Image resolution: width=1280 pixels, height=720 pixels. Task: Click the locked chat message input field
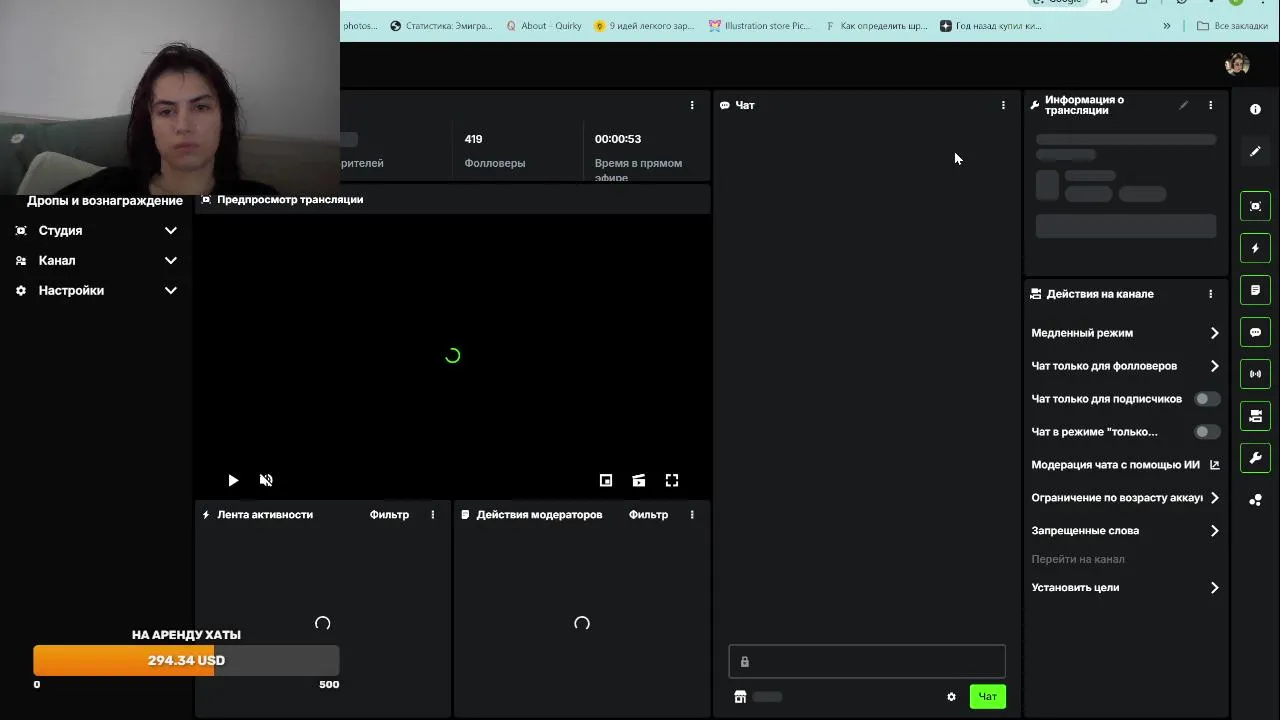867,661
